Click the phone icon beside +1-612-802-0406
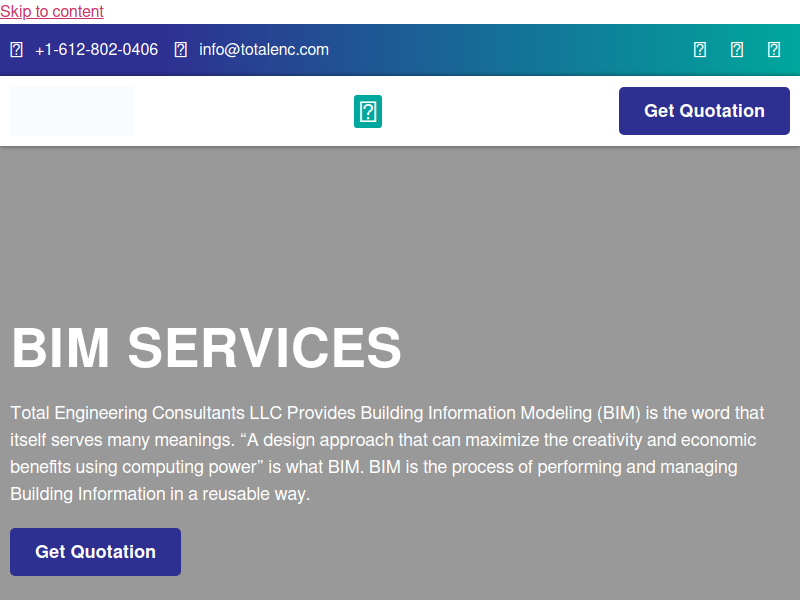This screenshot has width=800, height=600. pyautogui.click(x=16, y=49)
